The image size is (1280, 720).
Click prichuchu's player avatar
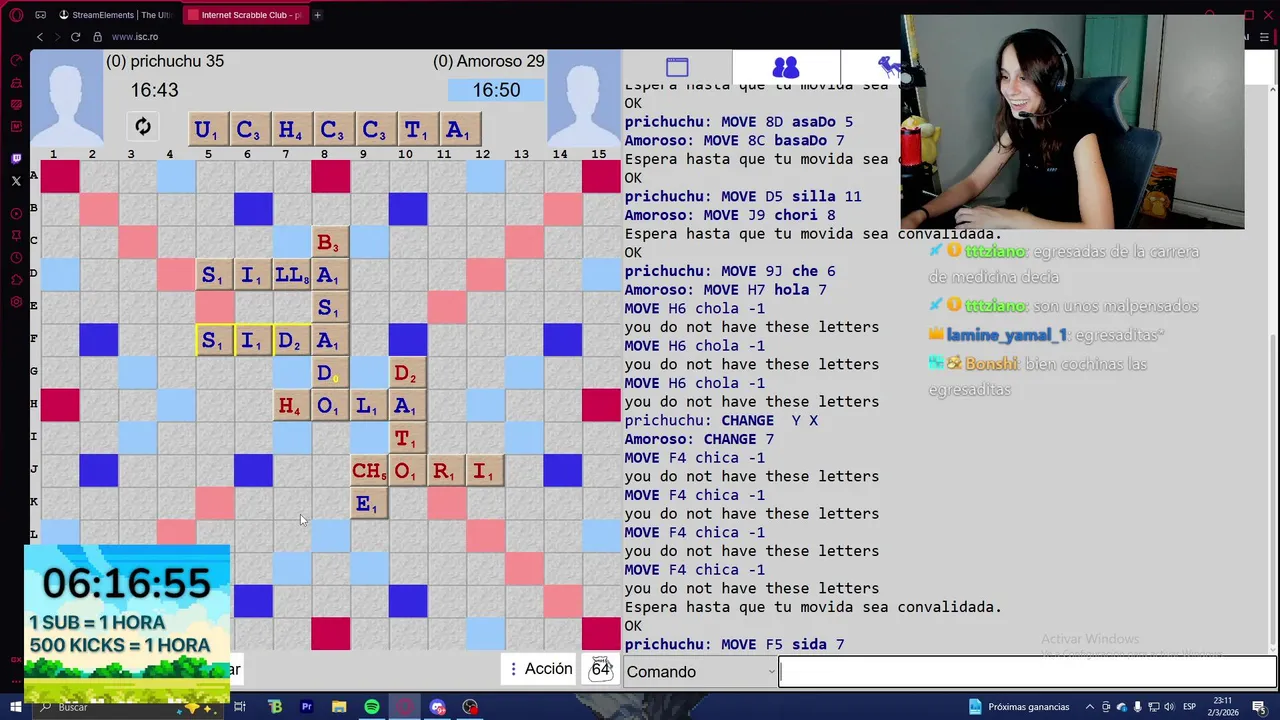pyautogui.click(x=67, y=98)
